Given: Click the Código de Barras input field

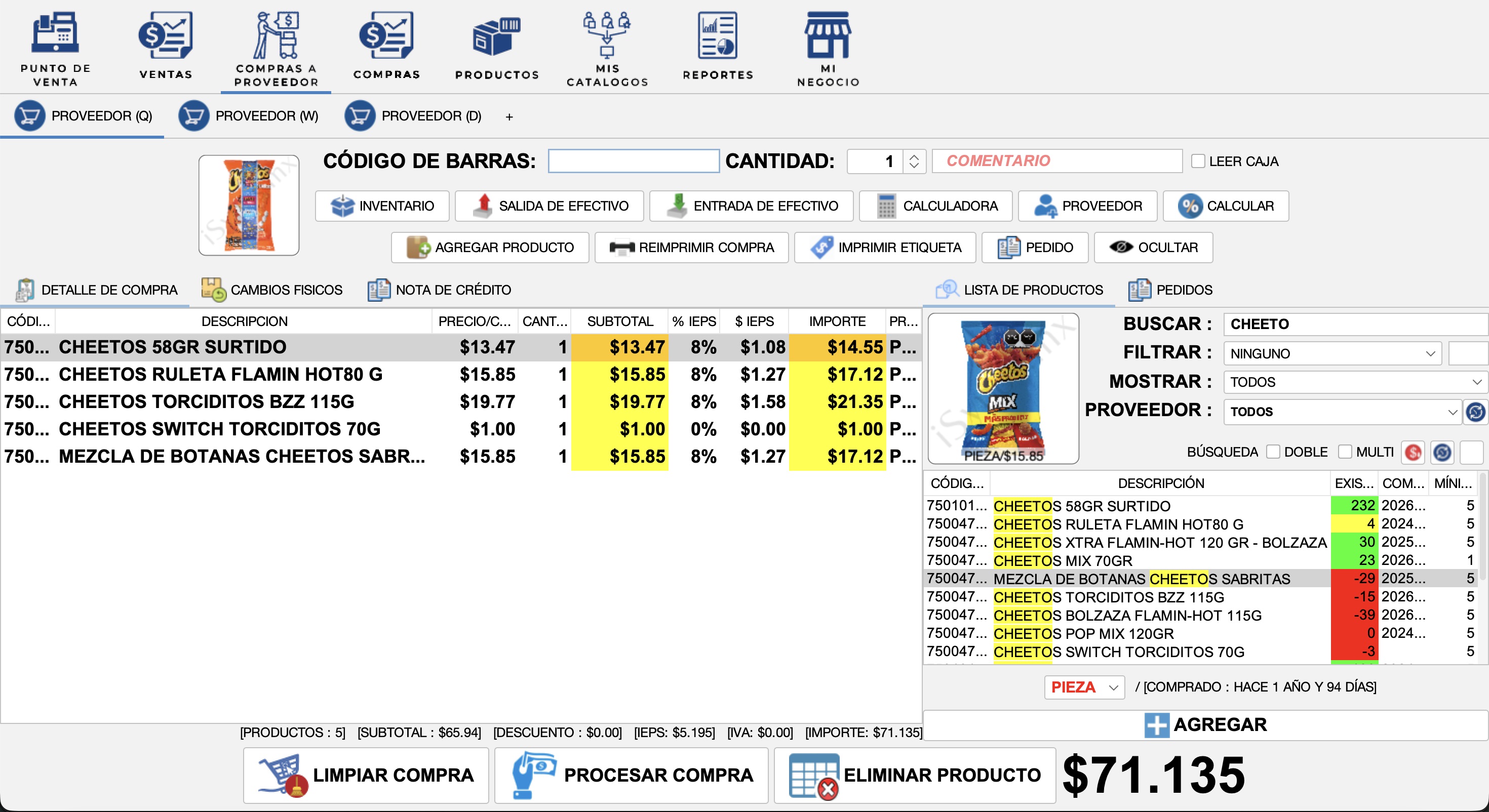Looking at the screenshot, I should coord(634,161).
